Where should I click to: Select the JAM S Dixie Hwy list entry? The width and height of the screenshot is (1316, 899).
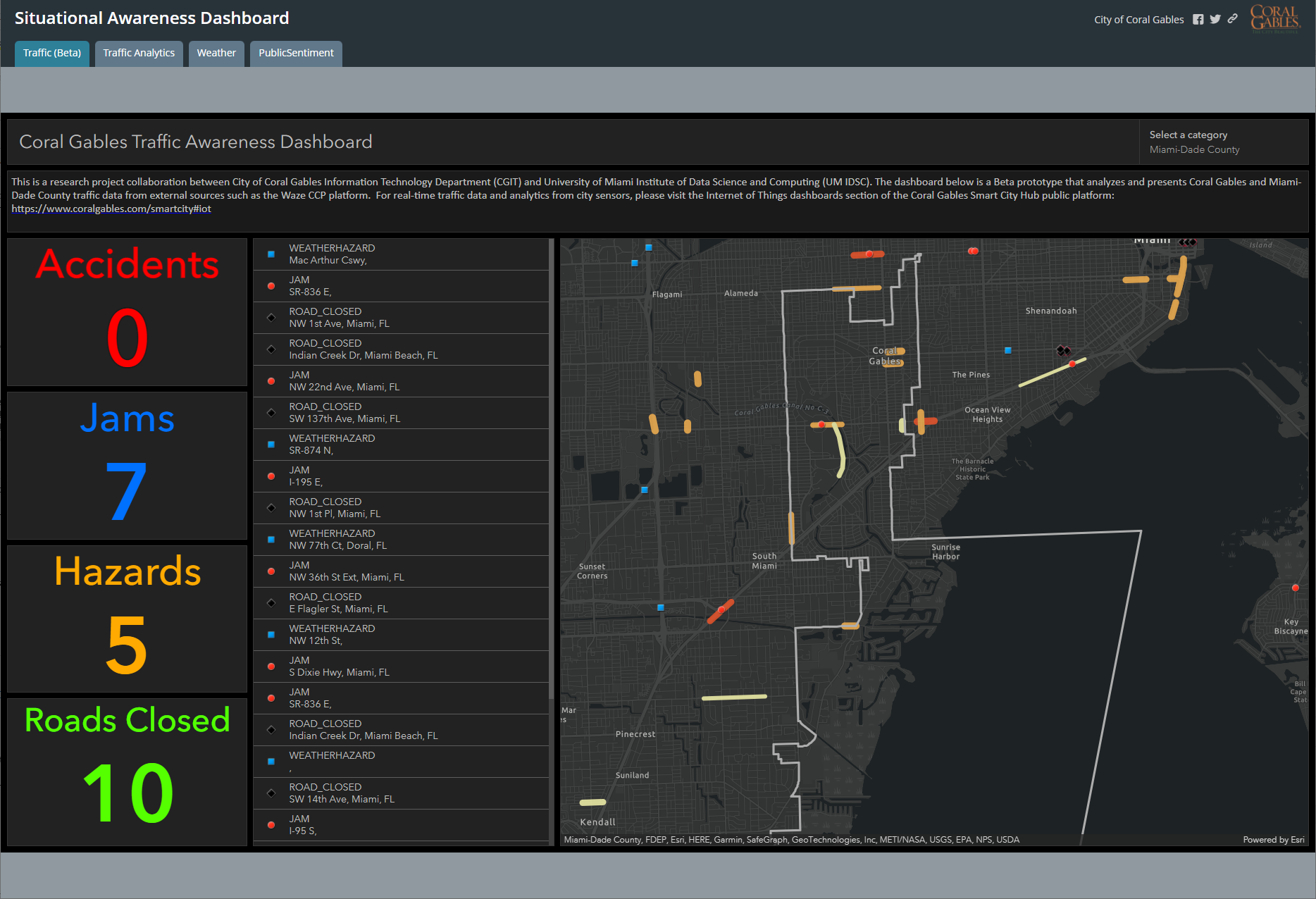400,666
